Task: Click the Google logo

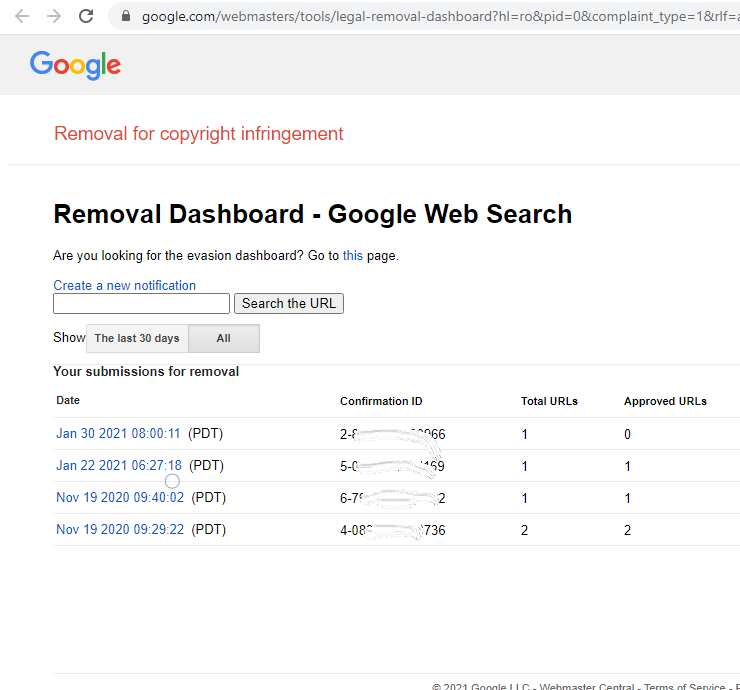Action: (75, 65)
